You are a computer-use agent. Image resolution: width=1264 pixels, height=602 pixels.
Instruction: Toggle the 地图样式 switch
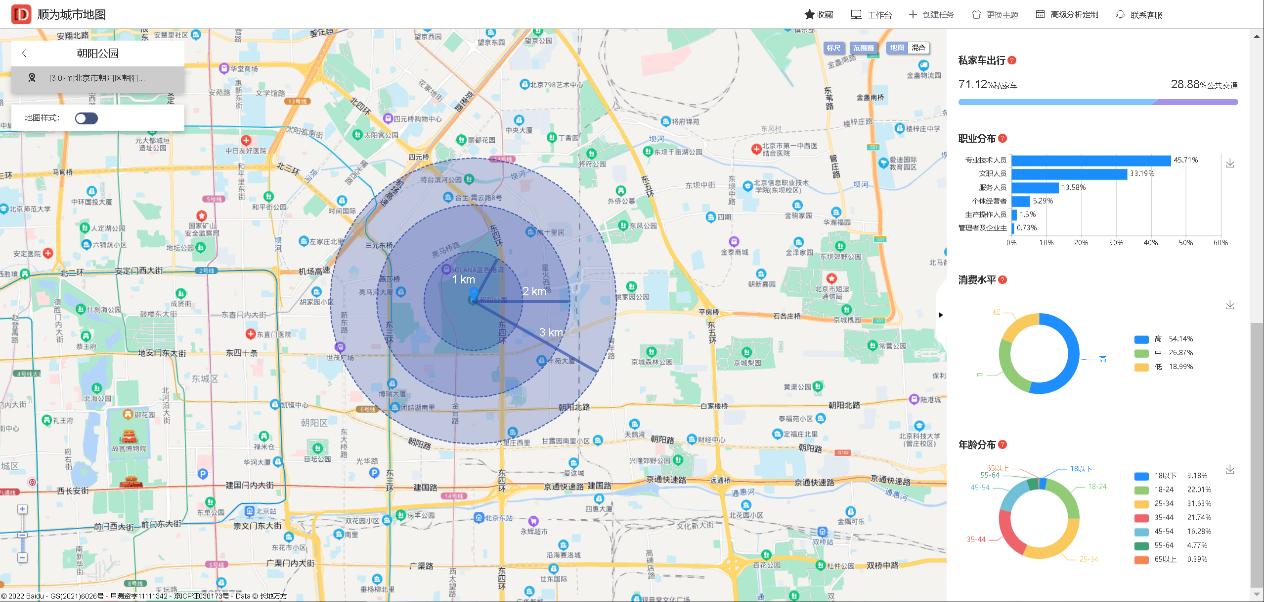(x=86, y=118)
